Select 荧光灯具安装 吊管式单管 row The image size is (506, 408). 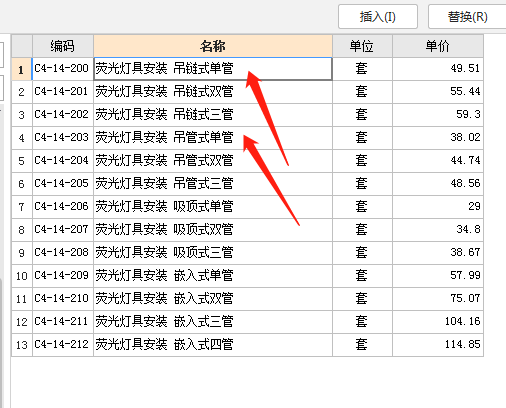(x=213, y=138)
